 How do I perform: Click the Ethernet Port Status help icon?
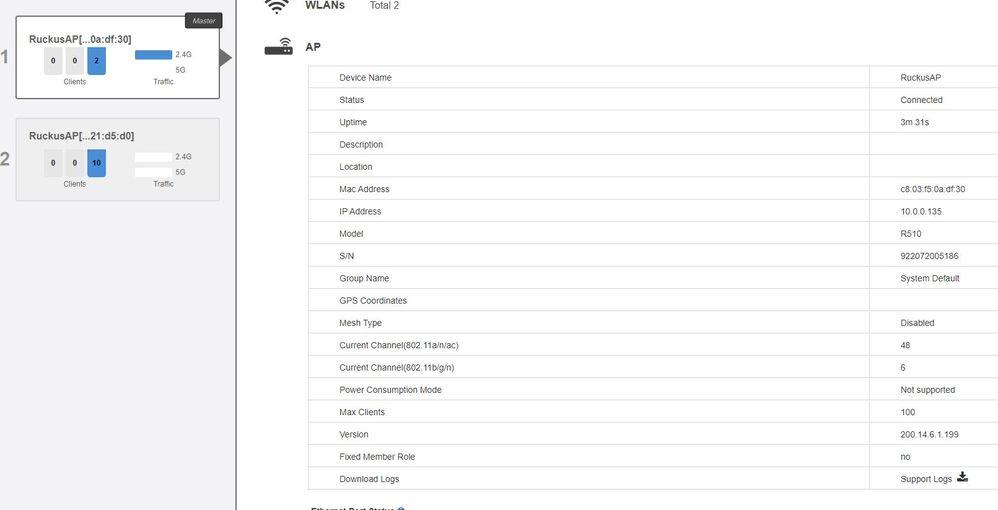coord(401,509)
